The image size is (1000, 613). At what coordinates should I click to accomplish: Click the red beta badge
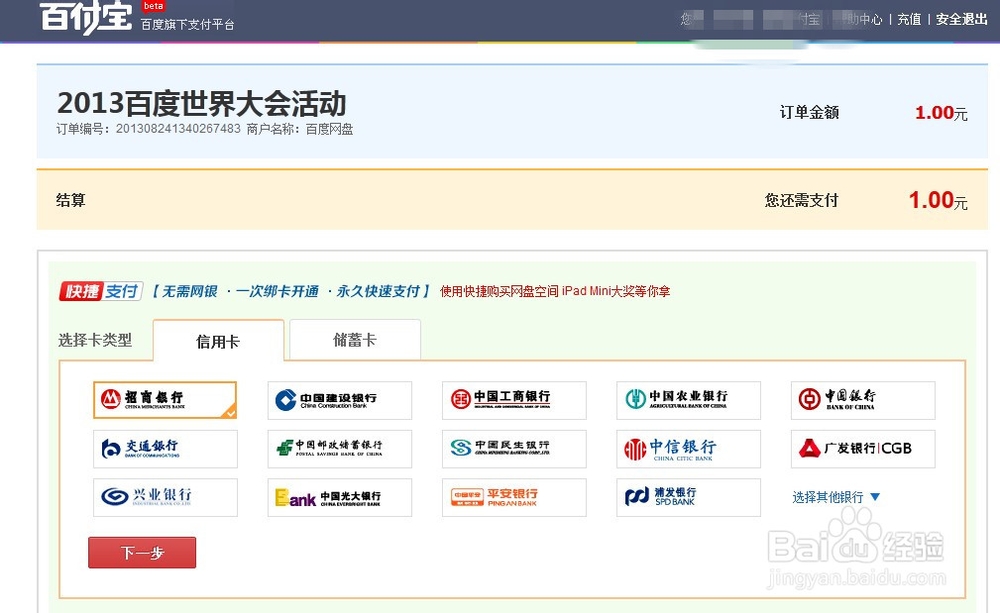click(153, 6)
